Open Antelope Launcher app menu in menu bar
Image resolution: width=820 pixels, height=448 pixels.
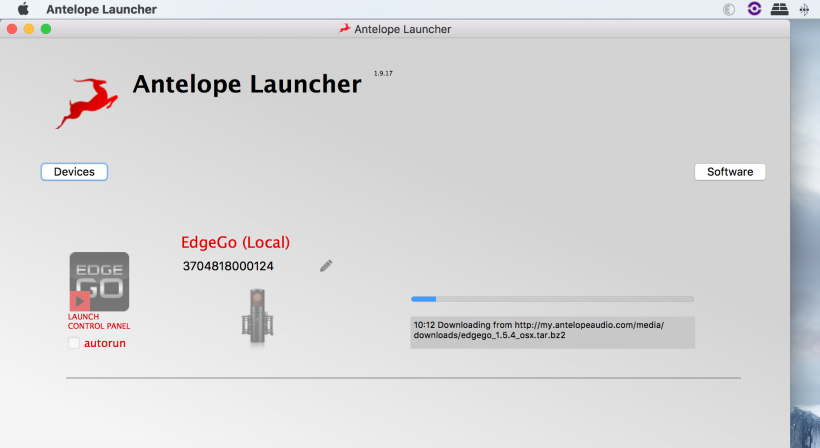(101, 9)
